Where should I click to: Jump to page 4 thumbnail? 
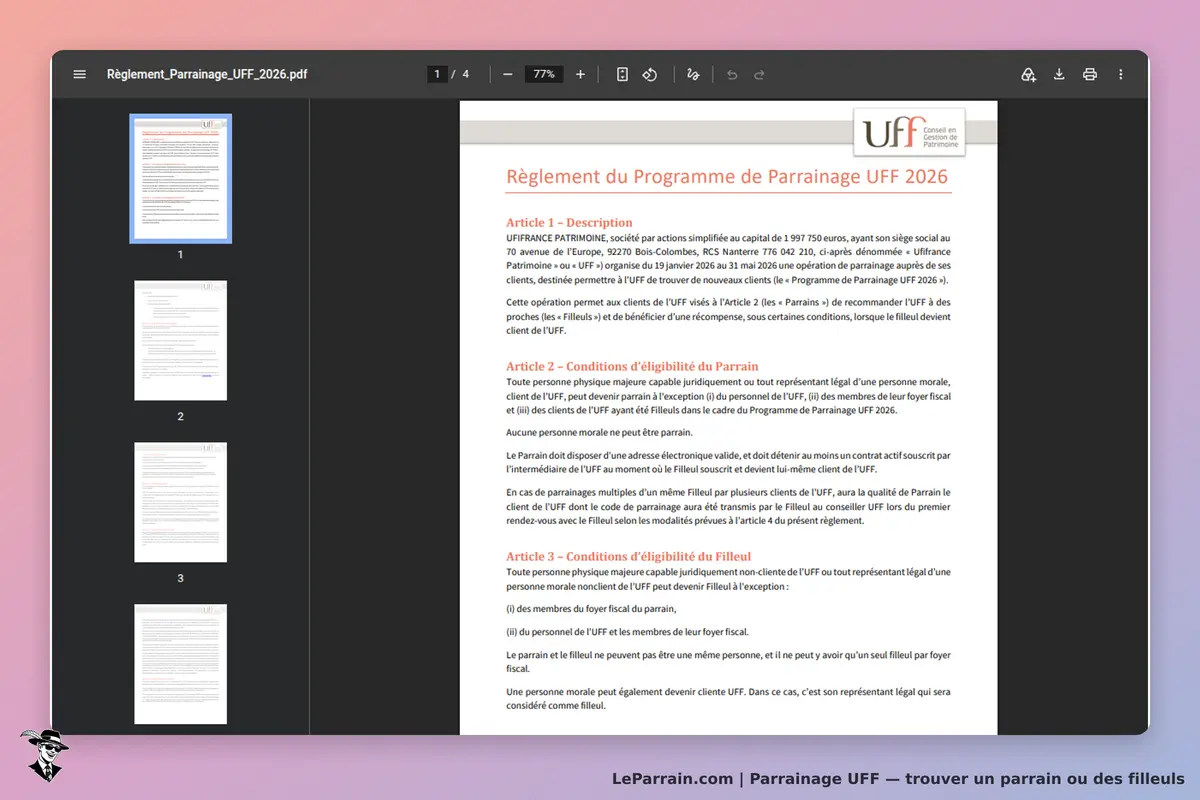pos(181,664)
